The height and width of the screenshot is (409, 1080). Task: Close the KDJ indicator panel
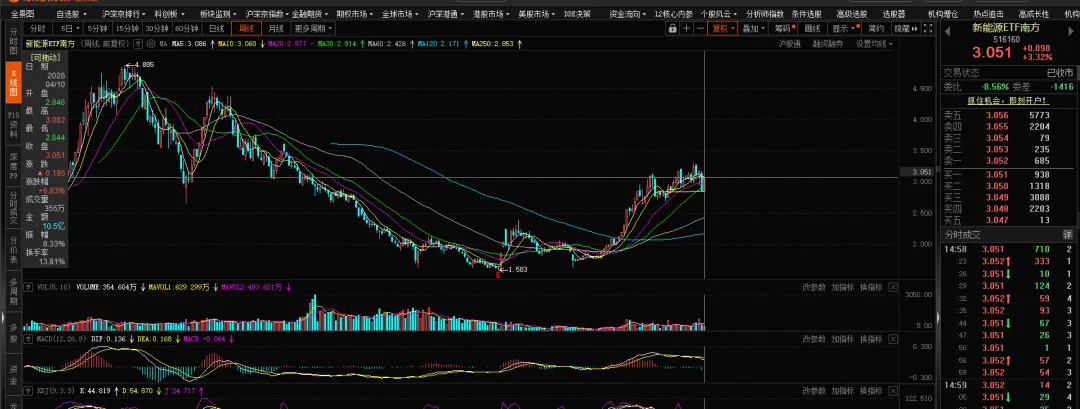893,391
